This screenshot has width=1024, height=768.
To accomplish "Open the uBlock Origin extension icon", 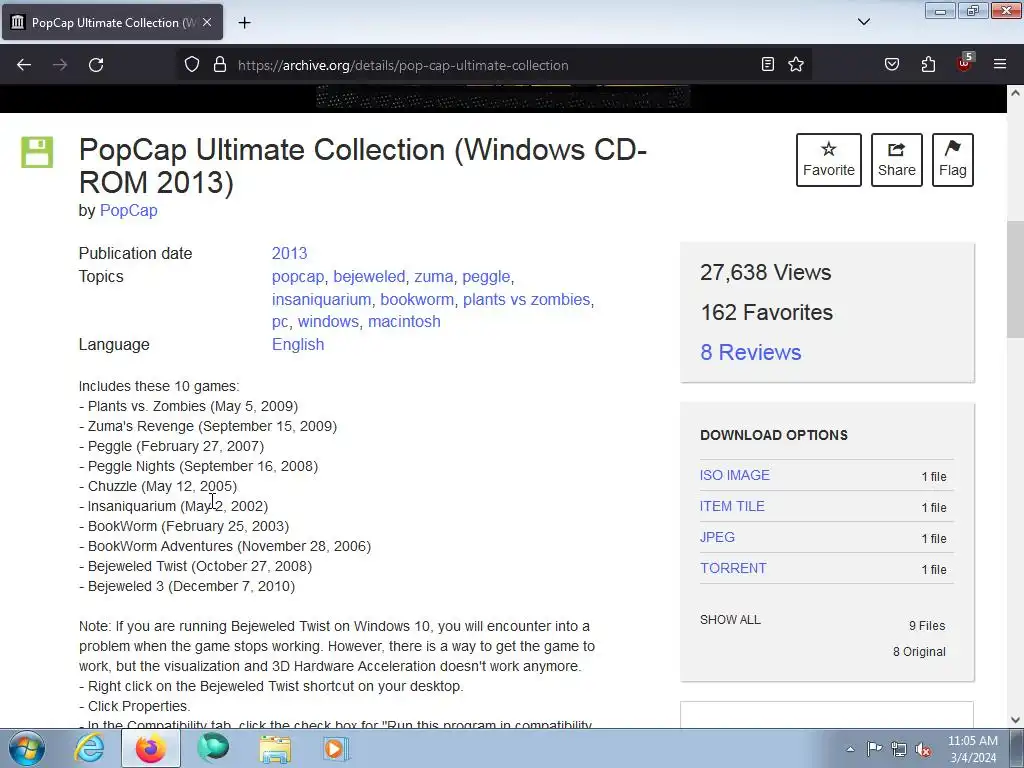I will point(965,63).
